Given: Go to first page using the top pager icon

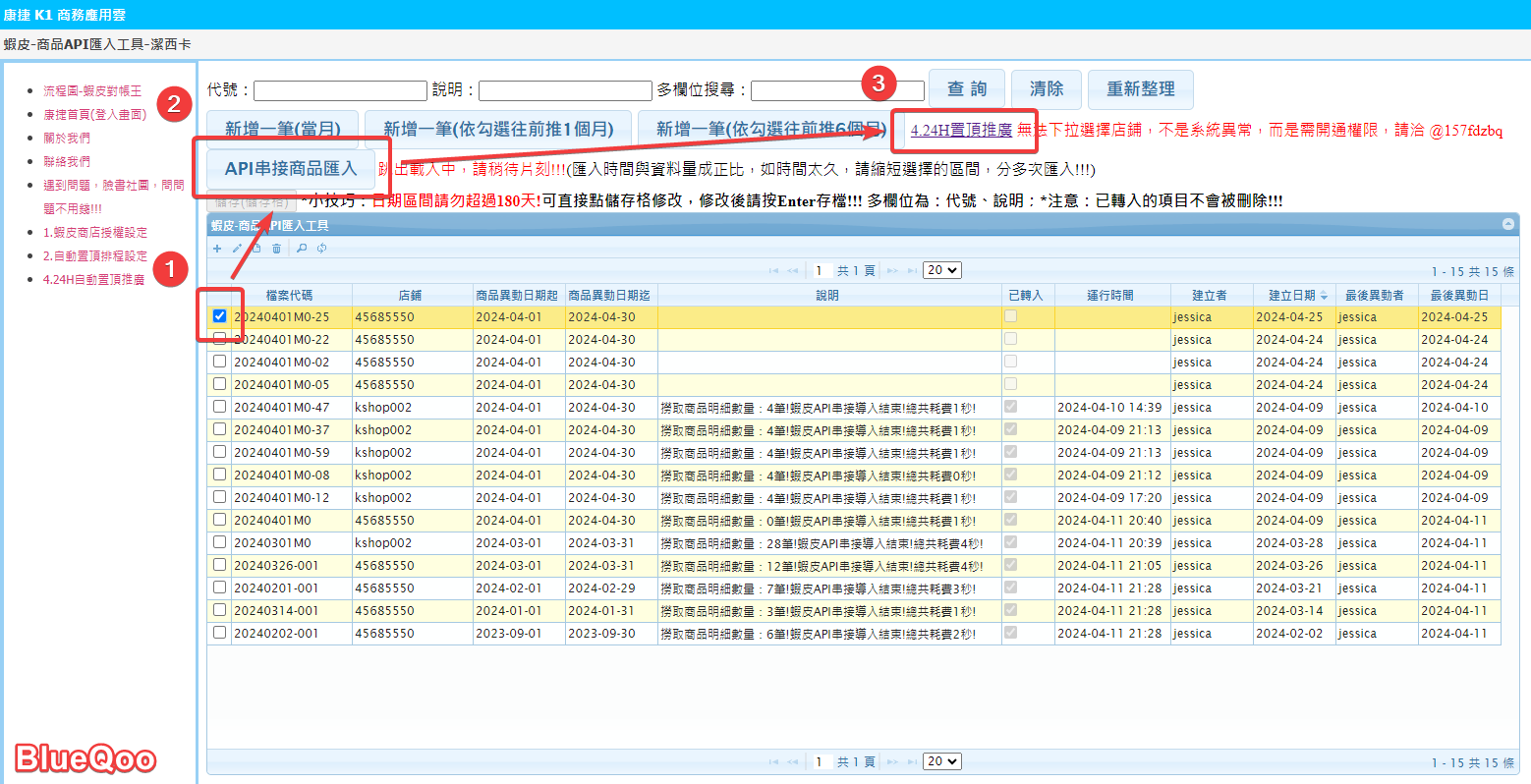Looking at the screenshot, I should coord(773,270).
